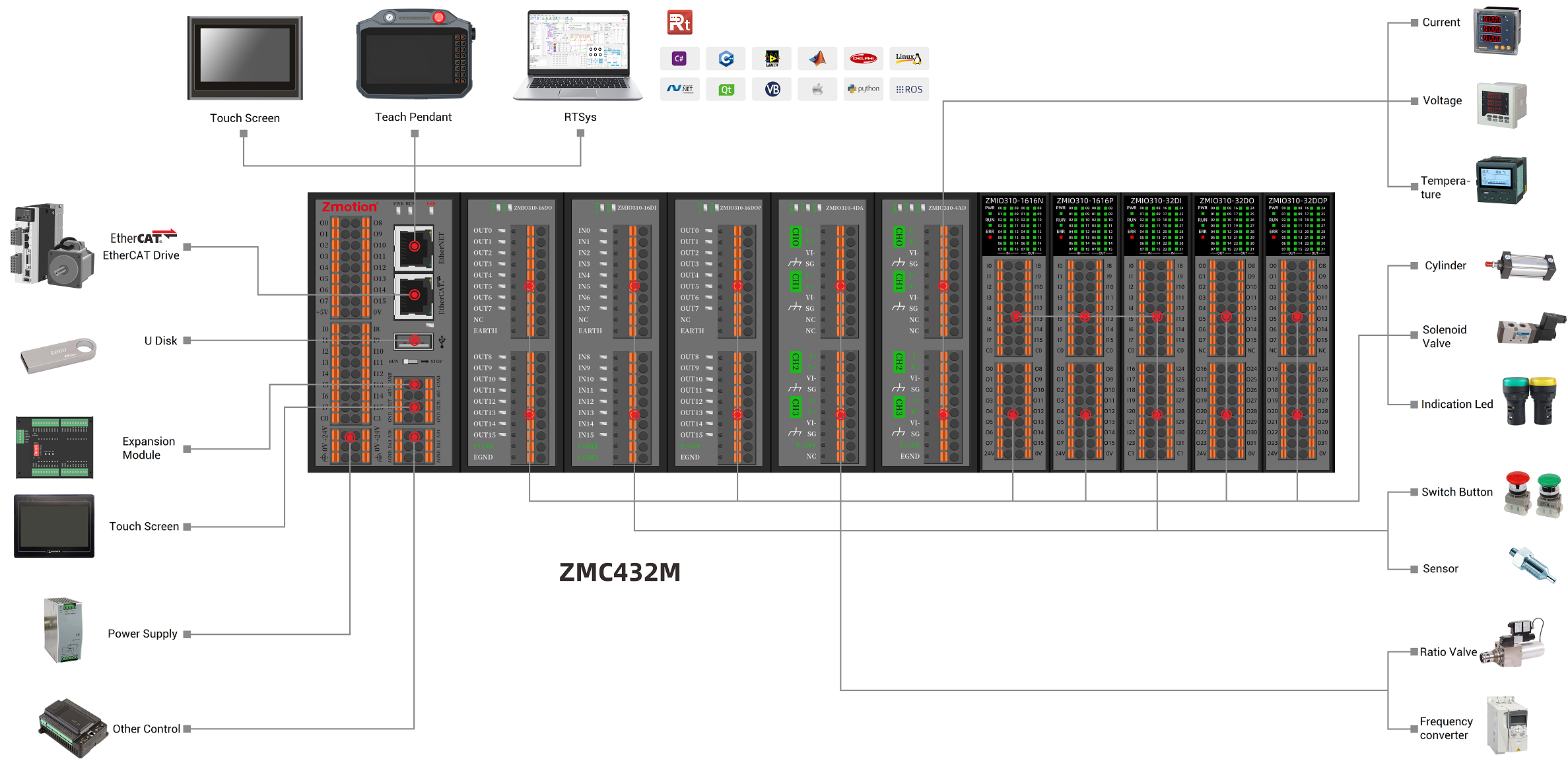Click the Teach Pendant device image
This screenshot has width=1568, height=759.
415,54
